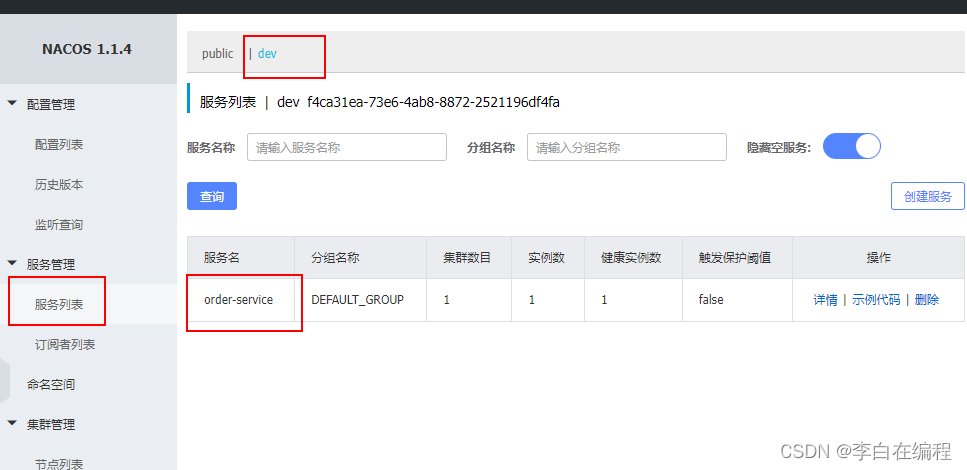Focus the 服务名称 input field
Screen dimensions: 967x470
(x=347, y=147)
